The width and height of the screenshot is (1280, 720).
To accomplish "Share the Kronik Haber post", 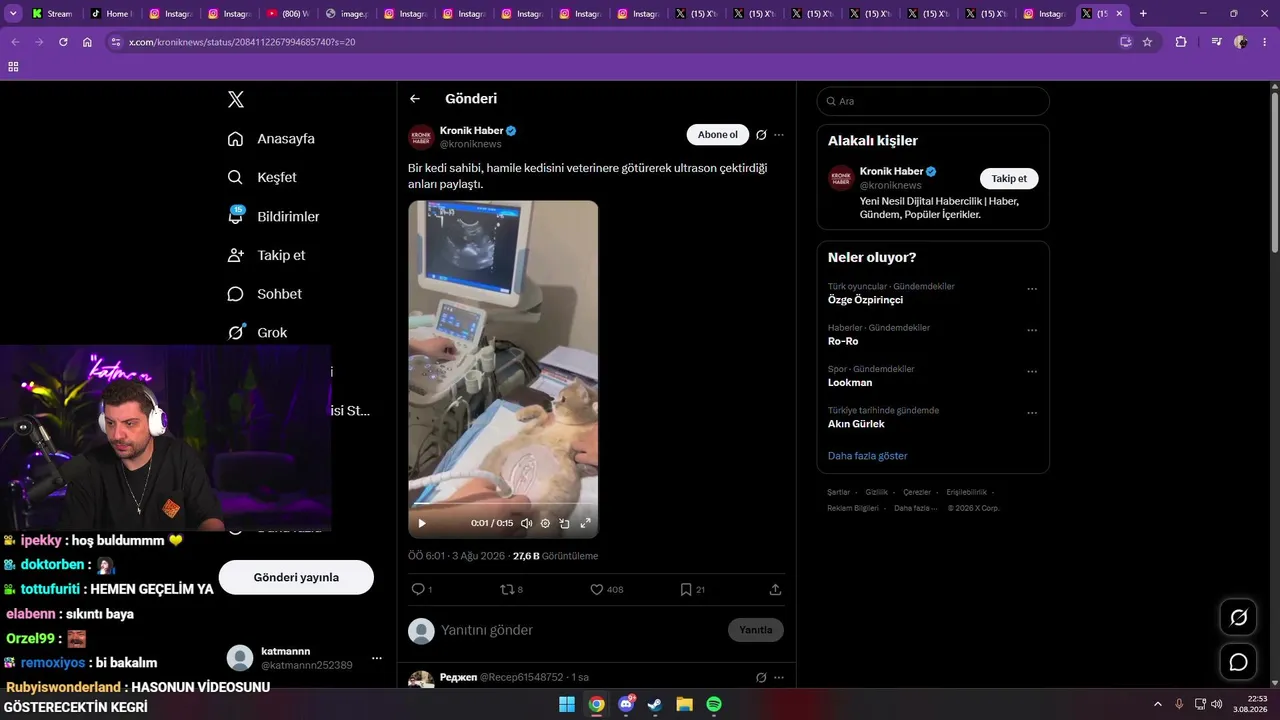I will [x=775, y=589].
